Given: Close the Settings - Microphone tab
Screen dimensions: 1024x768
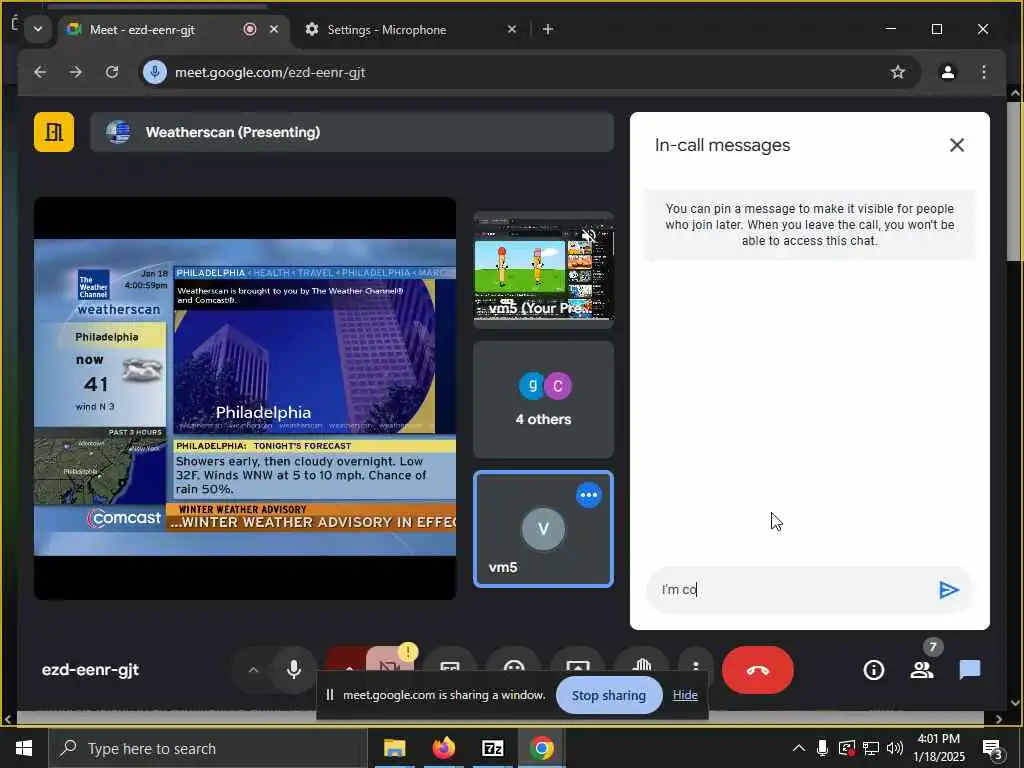Looking at the screenshot, I should (x=512, y=29).
